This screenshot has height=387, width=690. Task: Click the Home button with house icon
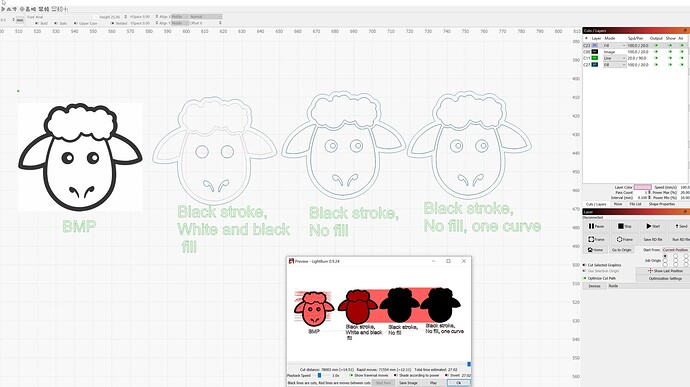[595, 250]
